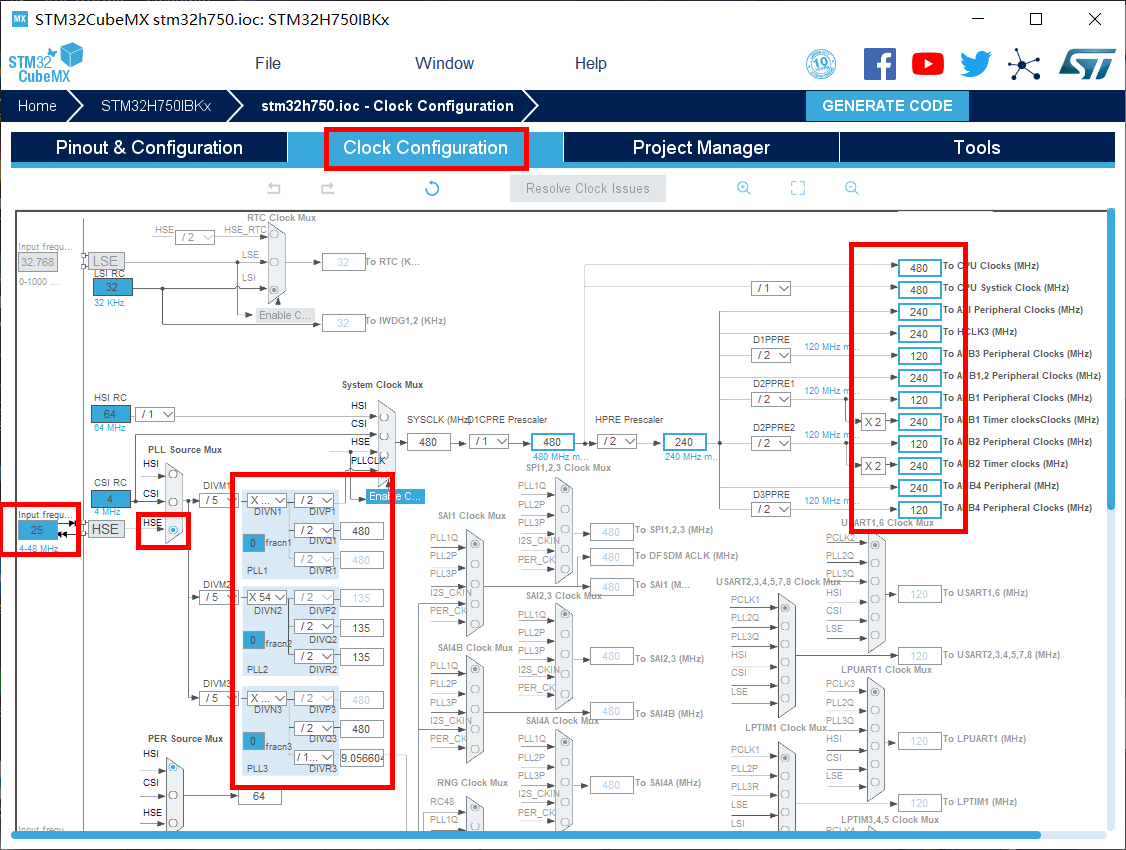Click the fit-to-screen icon
1126x850 pixels.
point(798,188)
